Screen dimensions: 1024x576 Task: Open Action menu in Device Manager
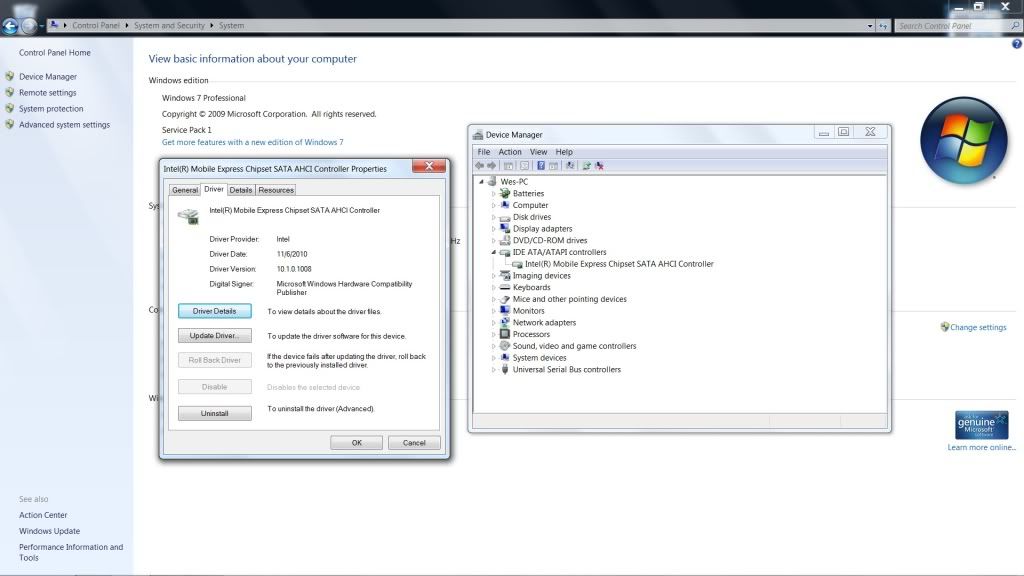[510, 152]
